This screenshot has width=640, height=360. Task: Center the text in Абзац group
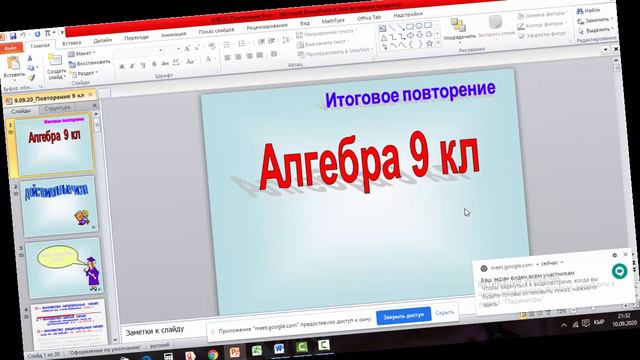click(238, 57)
